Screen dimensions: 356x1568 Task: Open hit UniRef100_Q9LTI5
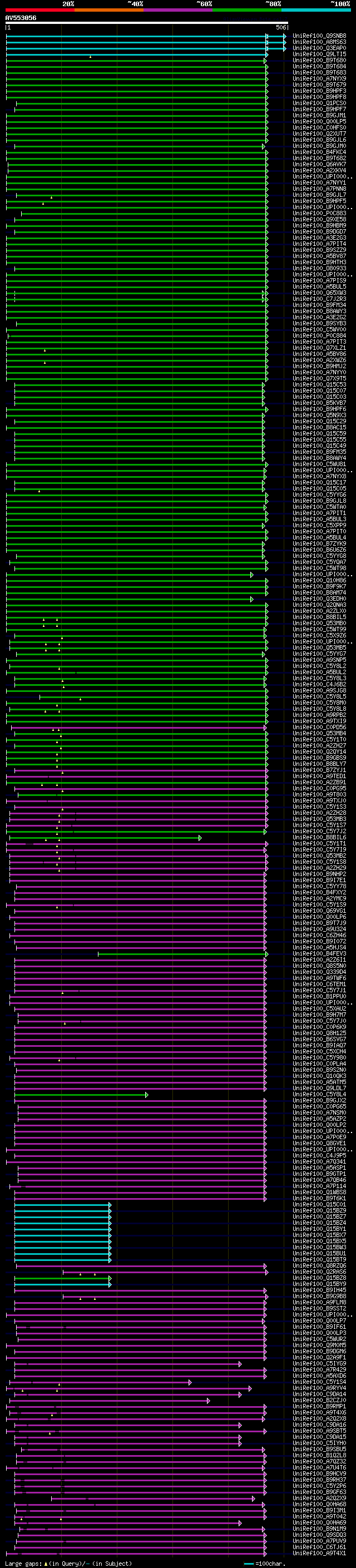[x=319, y=54]
